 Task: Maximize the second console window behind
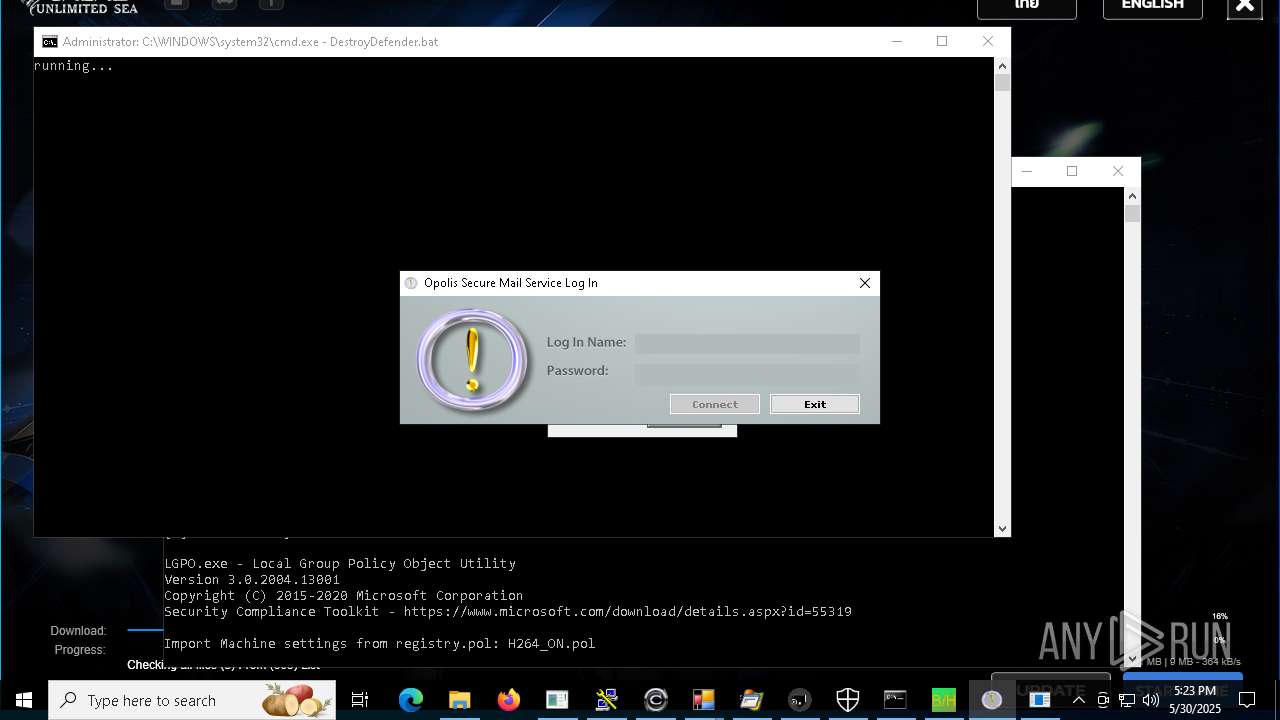pos(1072,171)
